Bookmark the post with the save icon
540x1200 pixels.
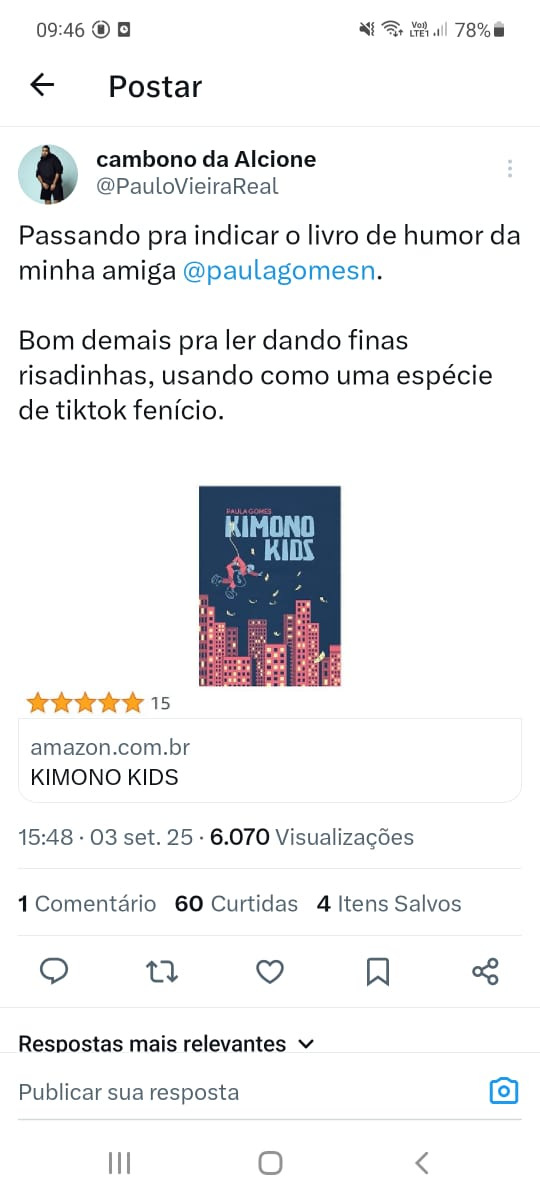[x=377, y=971]
